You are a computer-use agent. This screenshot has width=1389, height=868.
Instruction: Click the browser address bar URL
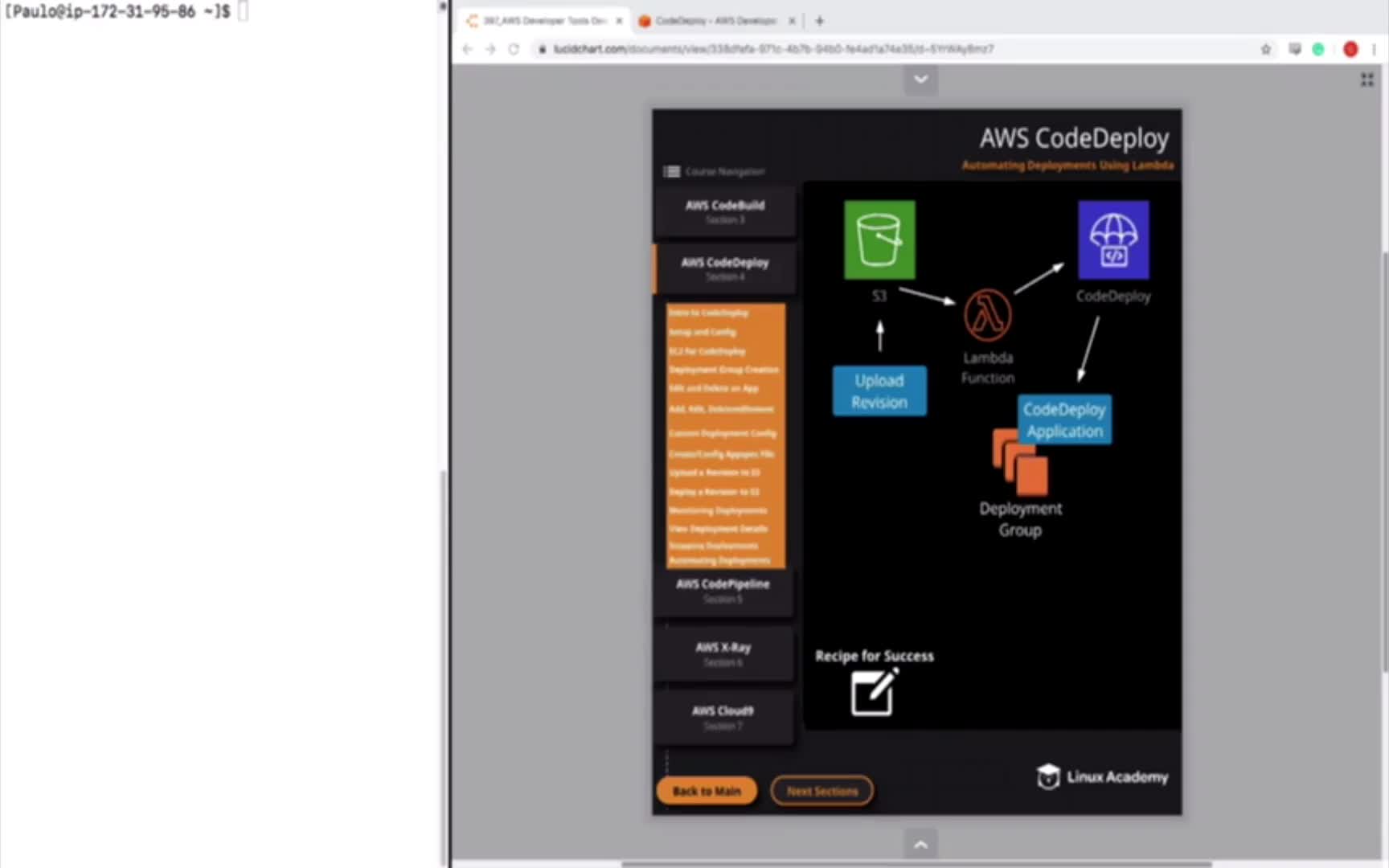coord(773,49)
